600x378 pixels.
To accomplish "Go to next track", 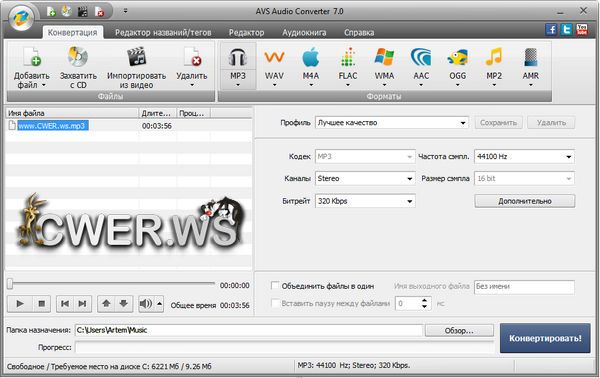I will [x=82, y=304].
